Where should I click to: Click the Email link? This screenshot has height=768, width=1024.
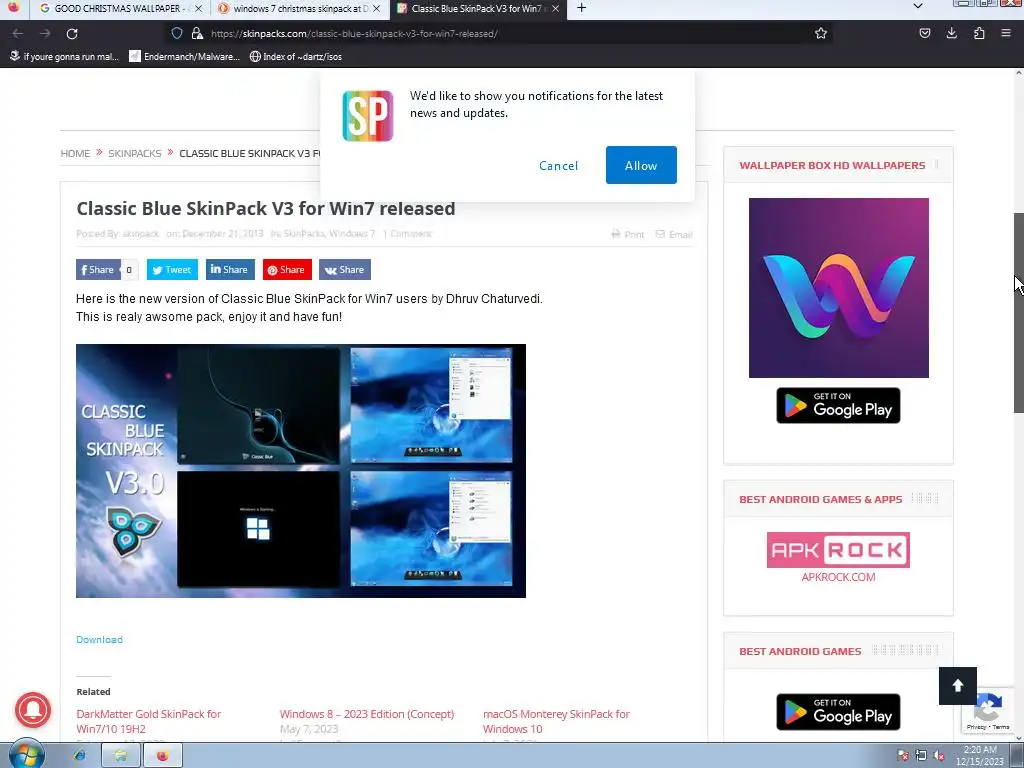click(674, 234)
